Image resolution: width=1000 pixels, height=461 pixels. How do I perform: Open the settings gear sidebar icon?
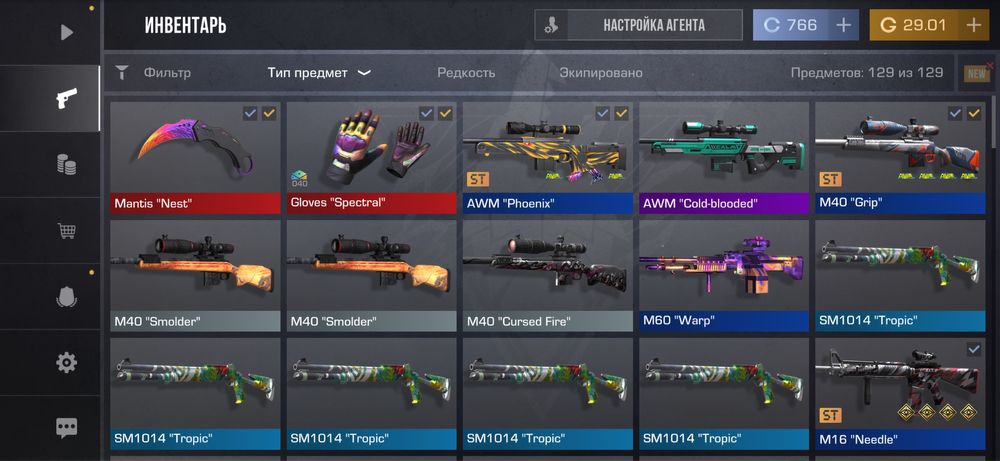click(x=66, y=362)
